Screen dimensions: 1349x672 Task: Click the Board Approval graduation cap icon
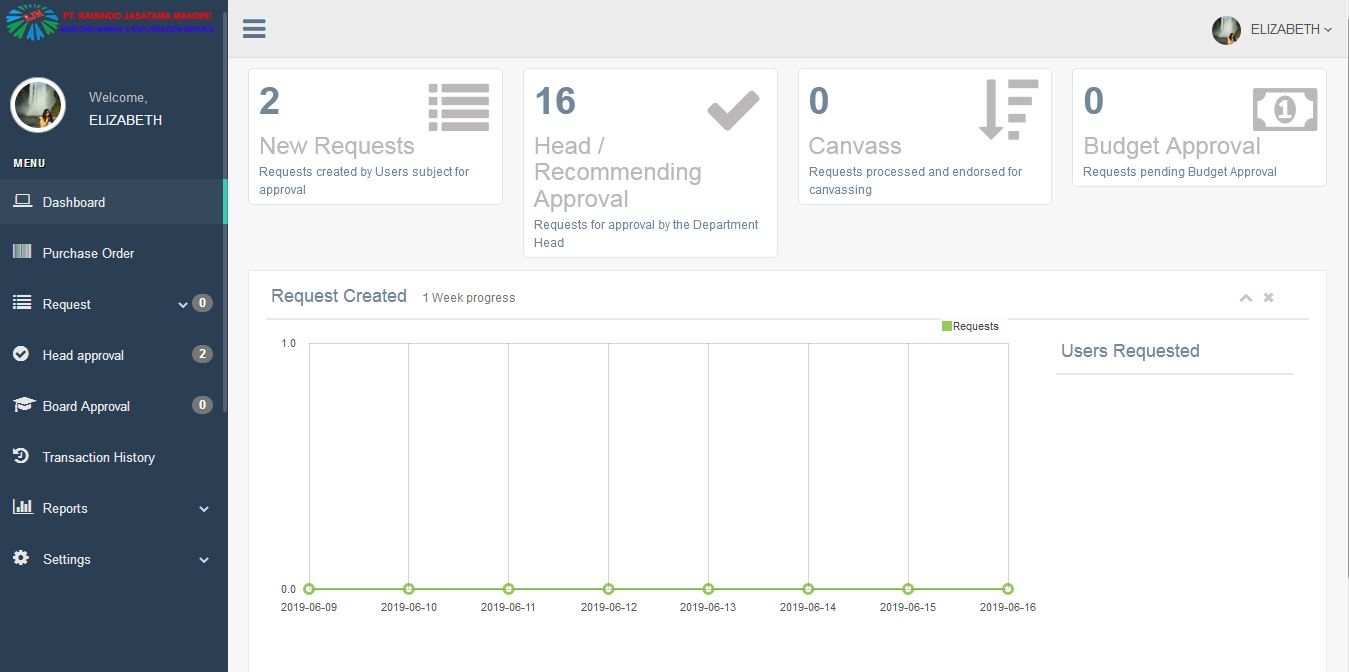pyautogui.click(x=23, y=405)
